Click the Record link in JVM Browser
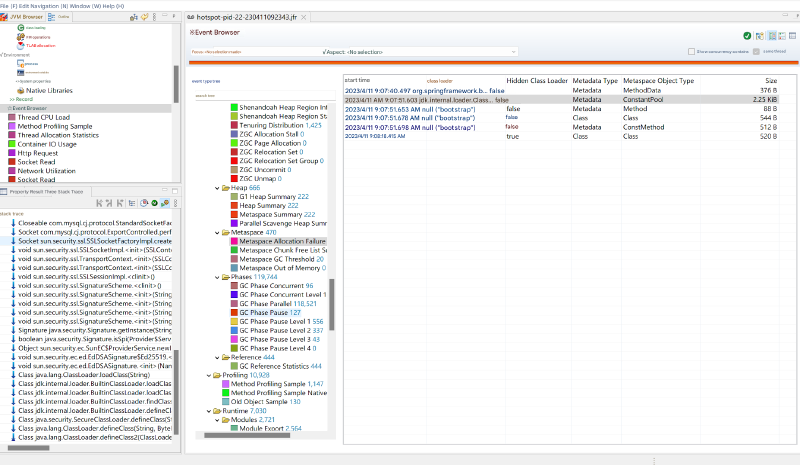This screenshot has width=800, height=465. pos(23,99)
